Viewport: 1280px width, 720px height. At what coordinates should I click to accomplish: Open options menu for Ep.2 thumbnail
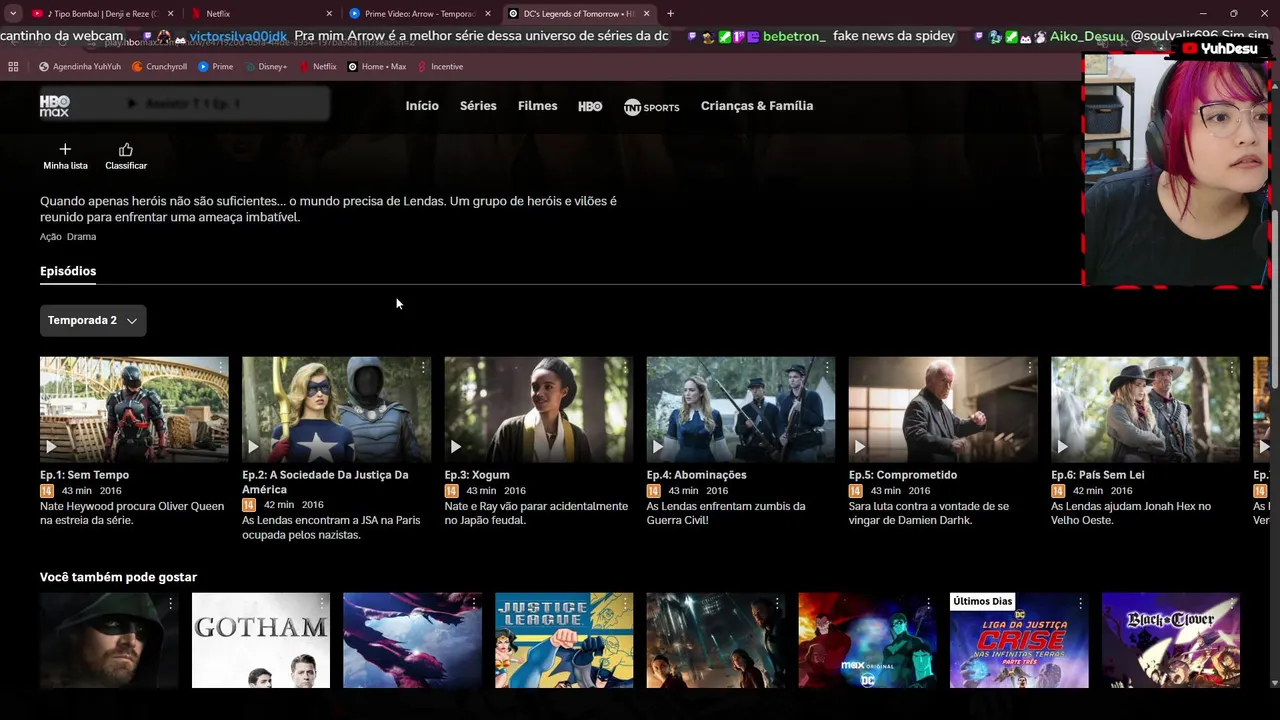pyautogui.click(x=423, y=368)
